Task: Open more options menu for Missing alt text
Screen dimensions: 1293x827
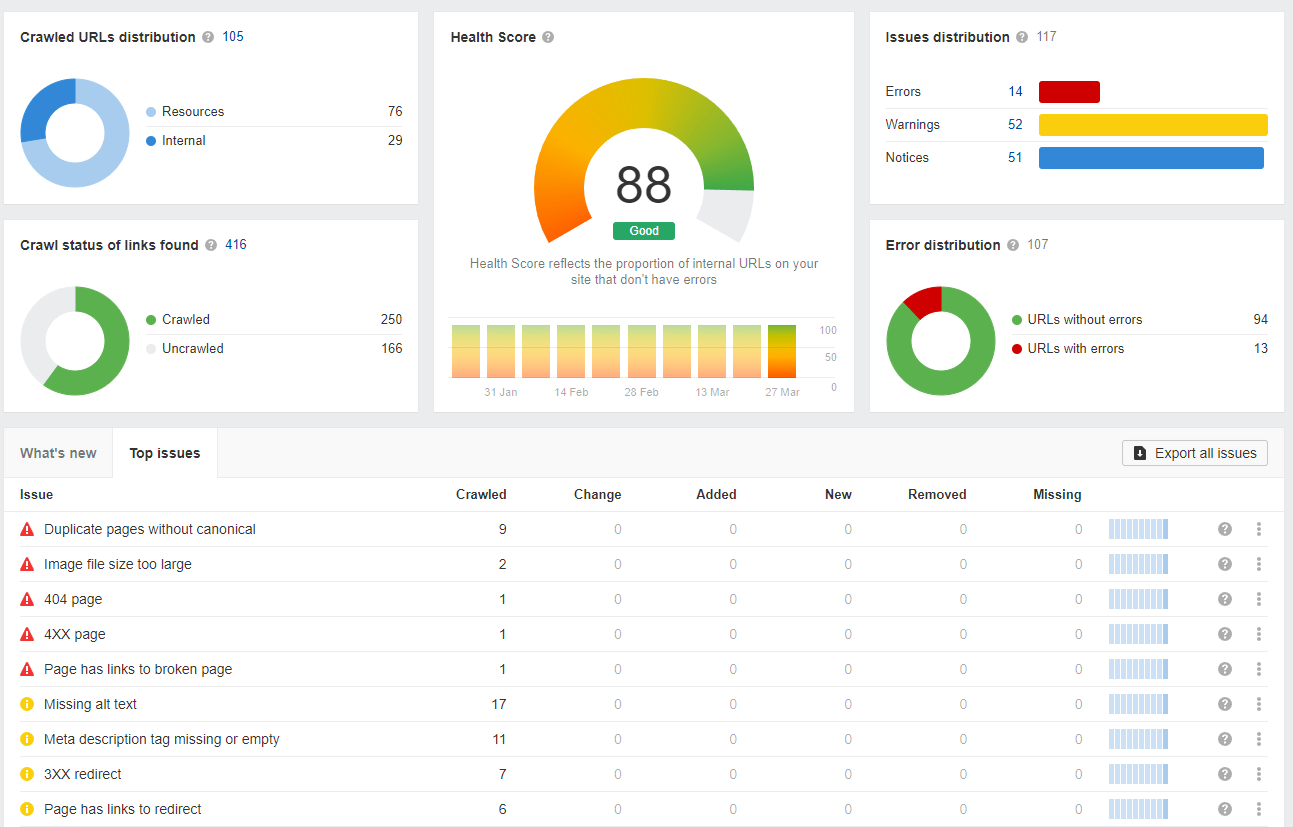Action: [x=1259, y=704]
